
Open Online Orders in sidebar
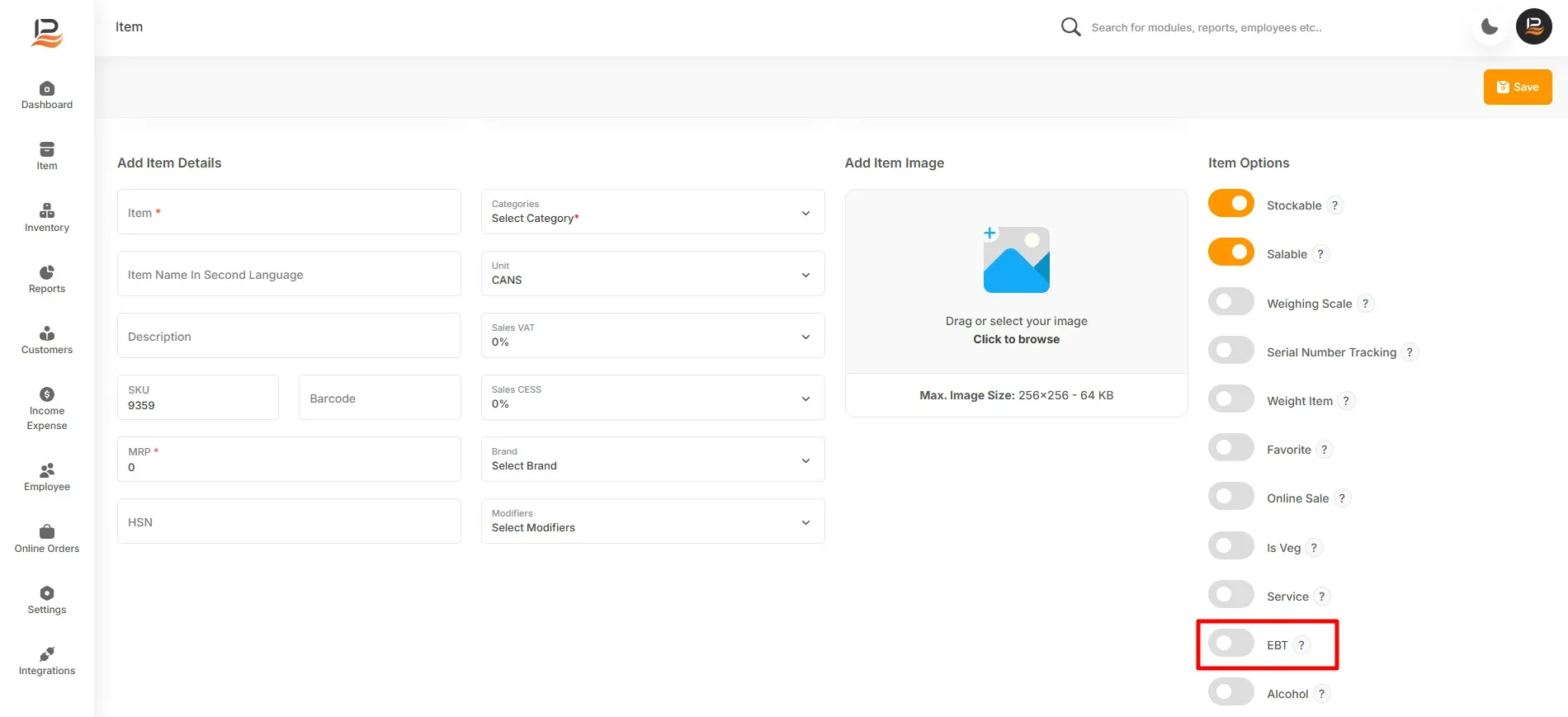tap(47, 539)
